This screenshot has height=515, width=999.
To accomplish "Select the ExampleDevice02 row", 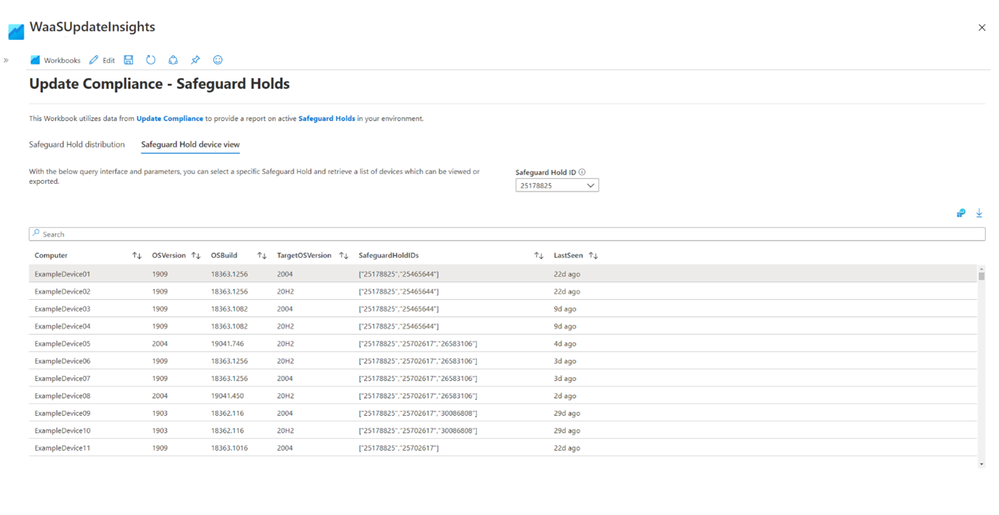I will (x=503, y=291).
